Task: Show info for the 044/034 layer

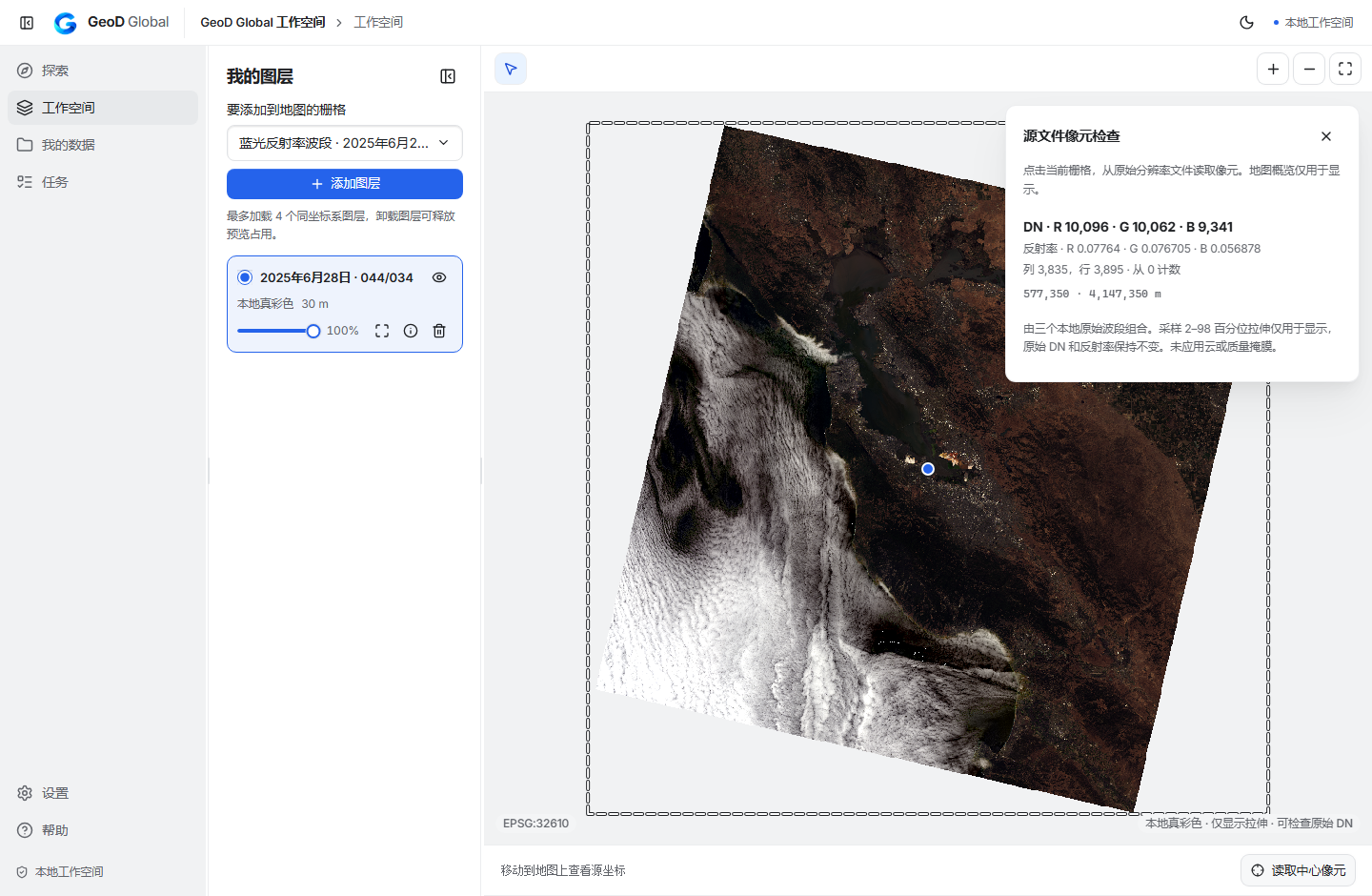Action: click(411, 331)
